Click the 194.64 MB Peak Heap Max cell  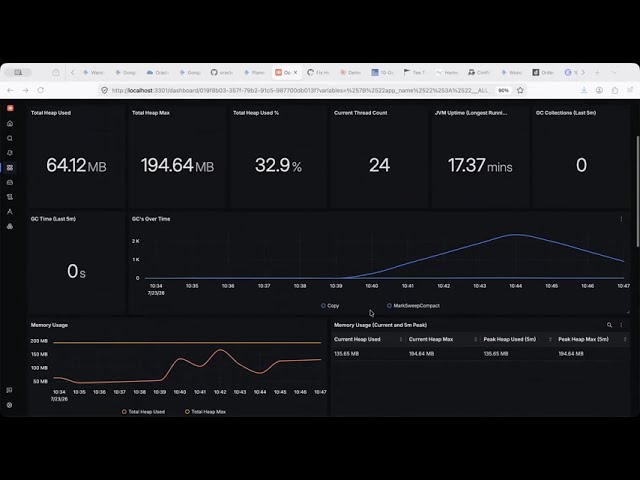click(x=571, y=354)
